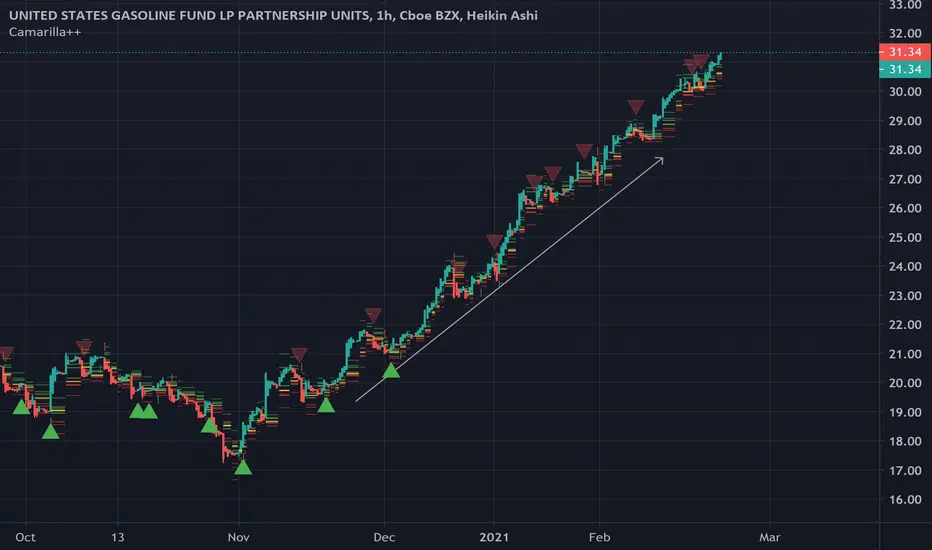Open the Camarilla++ indicator label
Image resolution: width=932 pixels, height=550 pixels.
45,32
